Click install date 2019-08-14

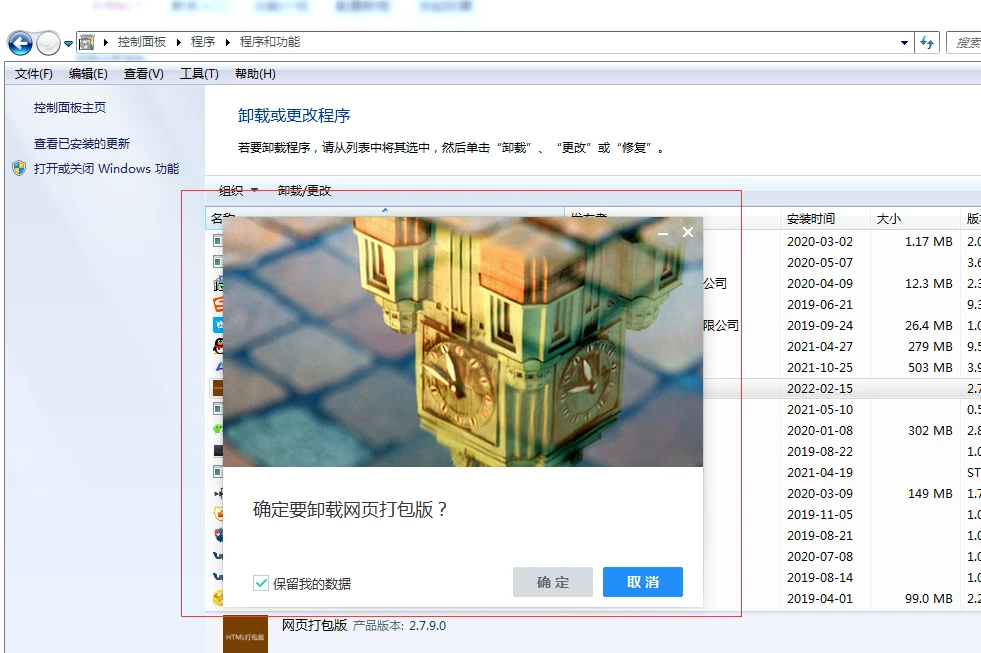tap(820, 577)
